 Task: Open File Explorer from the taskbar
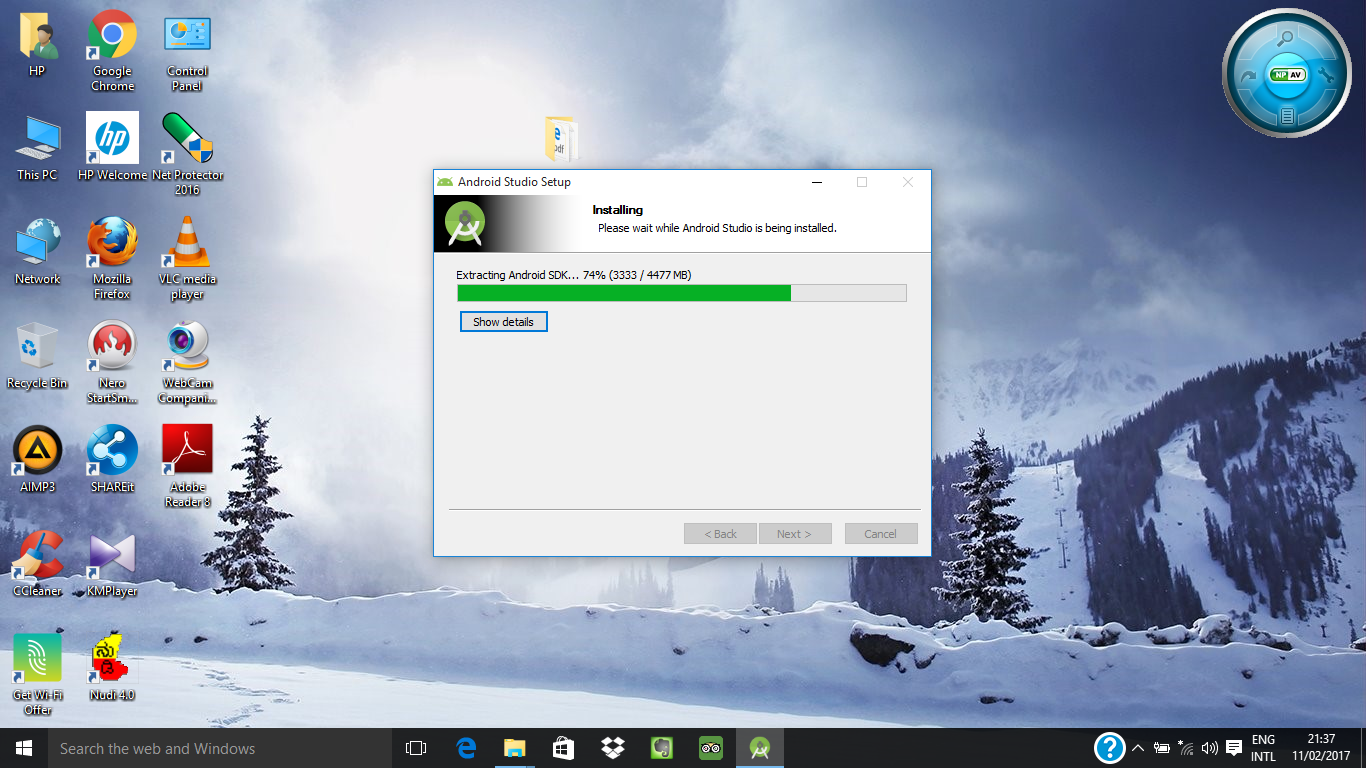tap(514, 748)
